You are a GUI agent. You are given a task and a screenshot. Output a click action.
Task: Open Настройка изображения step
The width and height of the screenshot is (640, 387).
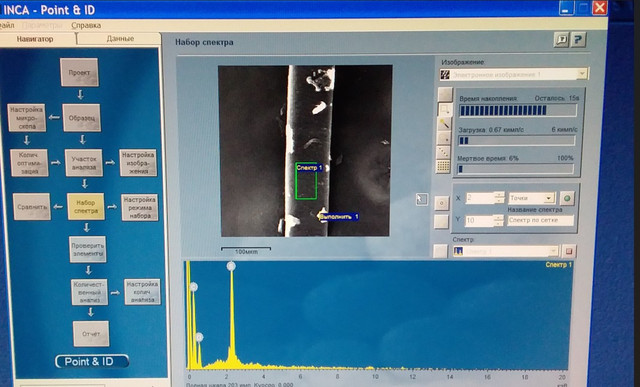138,162
